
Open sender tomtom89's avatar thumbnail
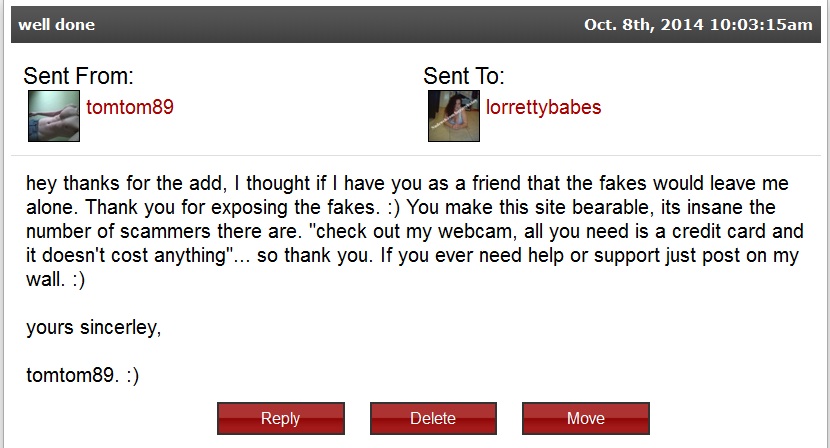click(x=53, y=116)
